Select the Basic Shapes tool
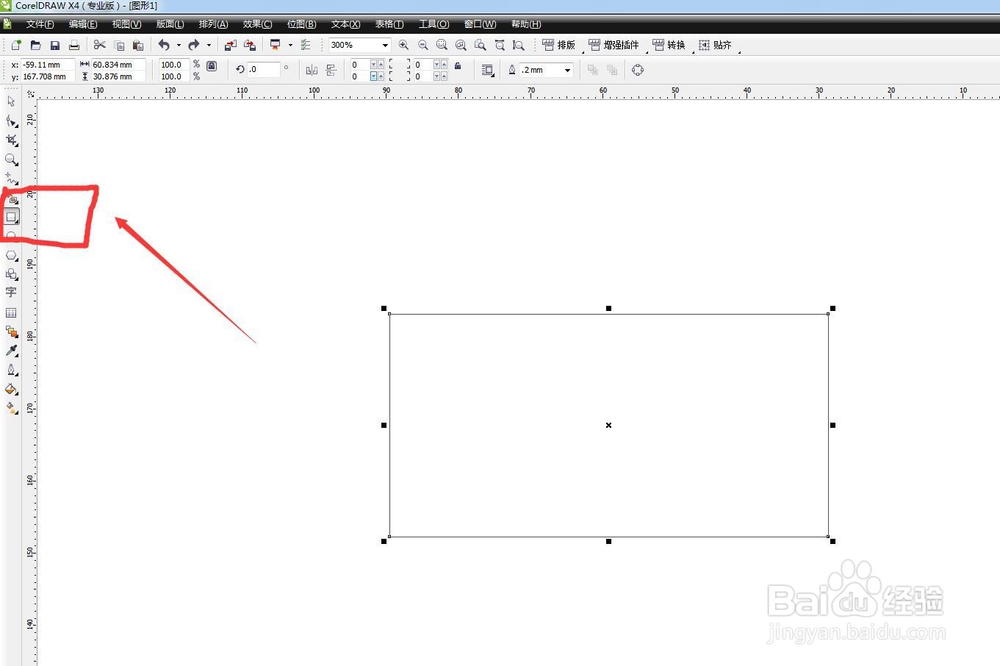Screen dimensions: 1000x666 [11, 274]
